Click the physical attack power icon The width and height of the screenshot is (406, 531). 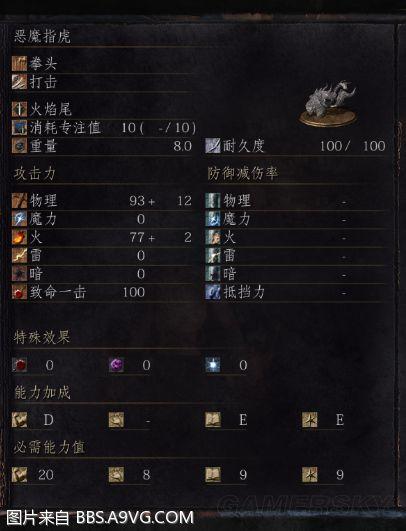click(x=19, y=200)
